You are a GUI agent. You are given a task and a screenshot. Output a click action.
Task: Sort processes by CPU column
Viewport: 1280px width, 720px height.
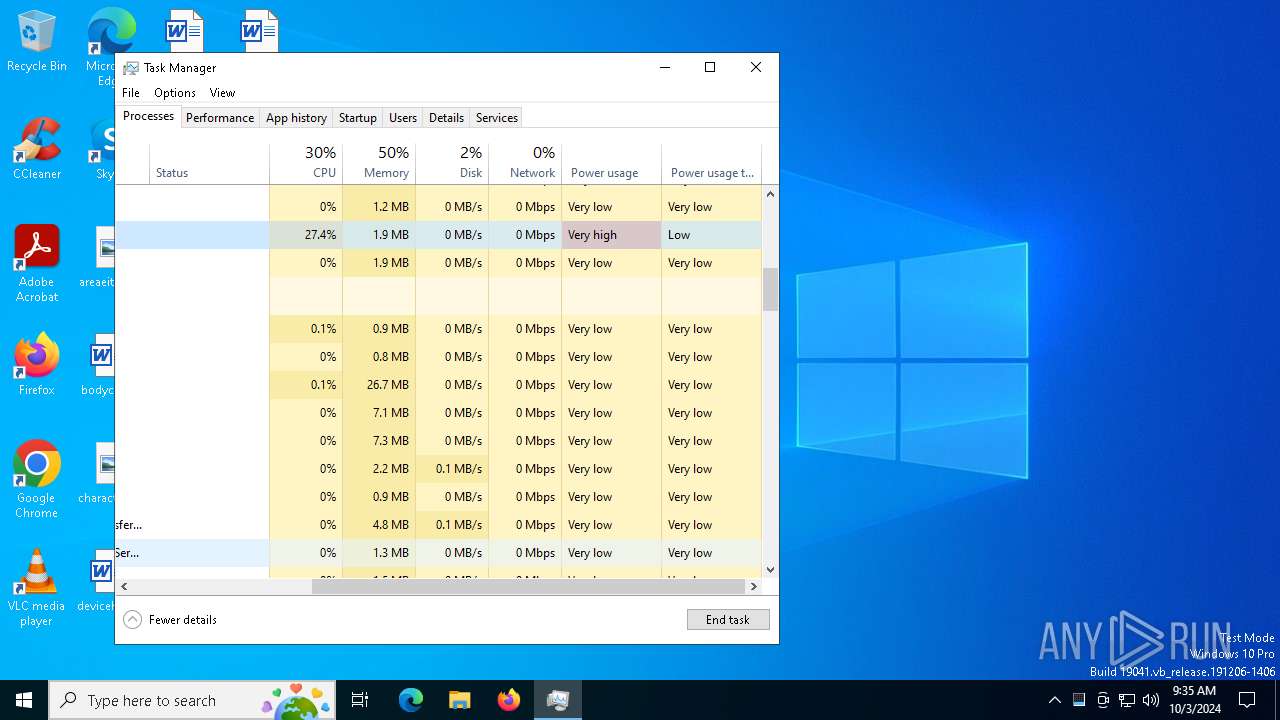[306, 163]
